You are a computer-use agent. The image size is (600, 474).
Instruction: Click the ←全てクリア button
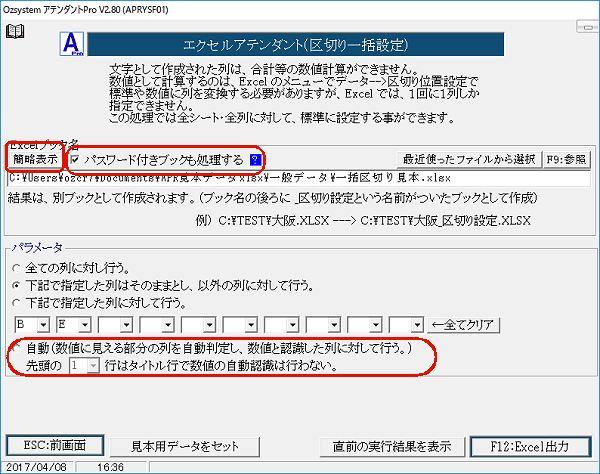[464, 325]
